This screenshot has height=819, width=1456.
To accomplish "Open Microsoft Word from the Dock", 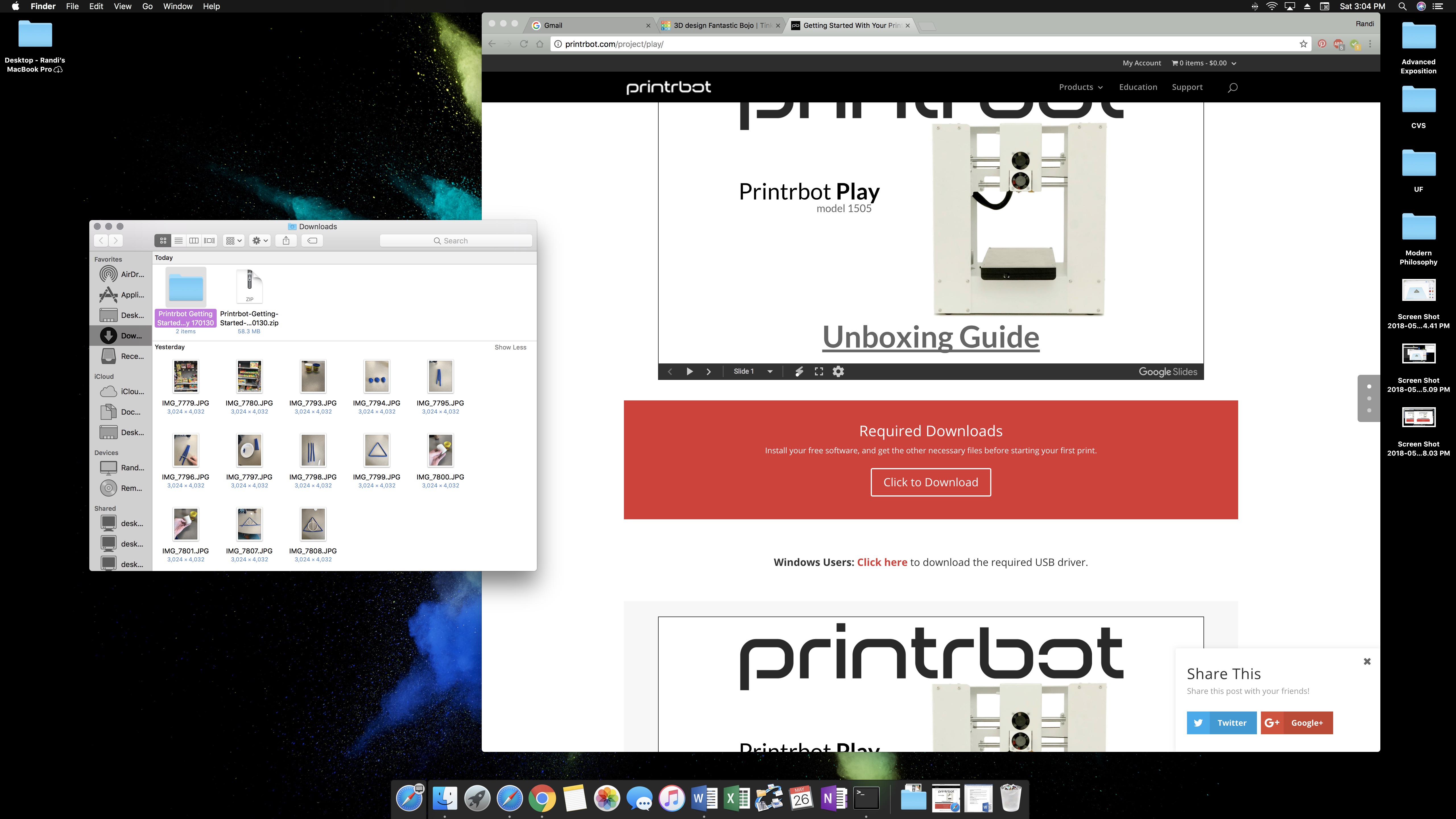I will 704,799.
